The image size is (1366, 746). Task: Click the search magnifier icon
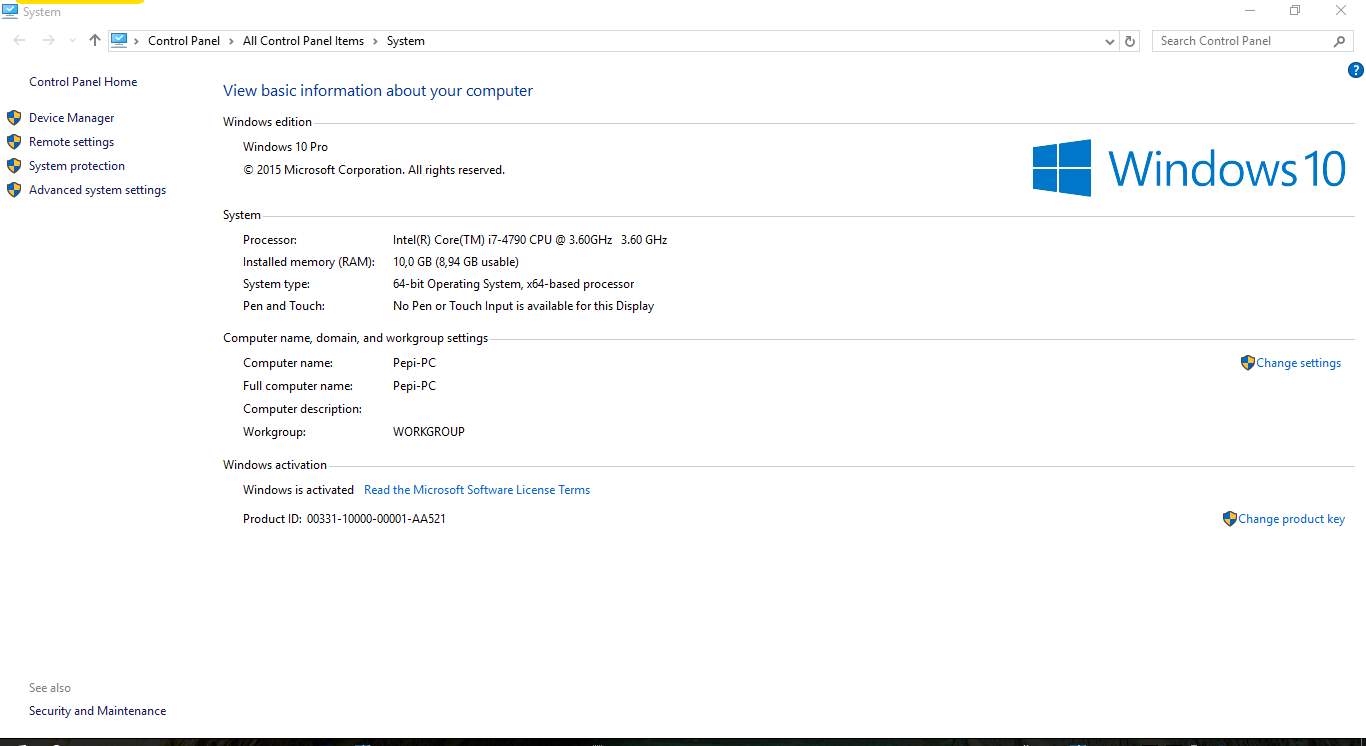[x=1340, y=41]
